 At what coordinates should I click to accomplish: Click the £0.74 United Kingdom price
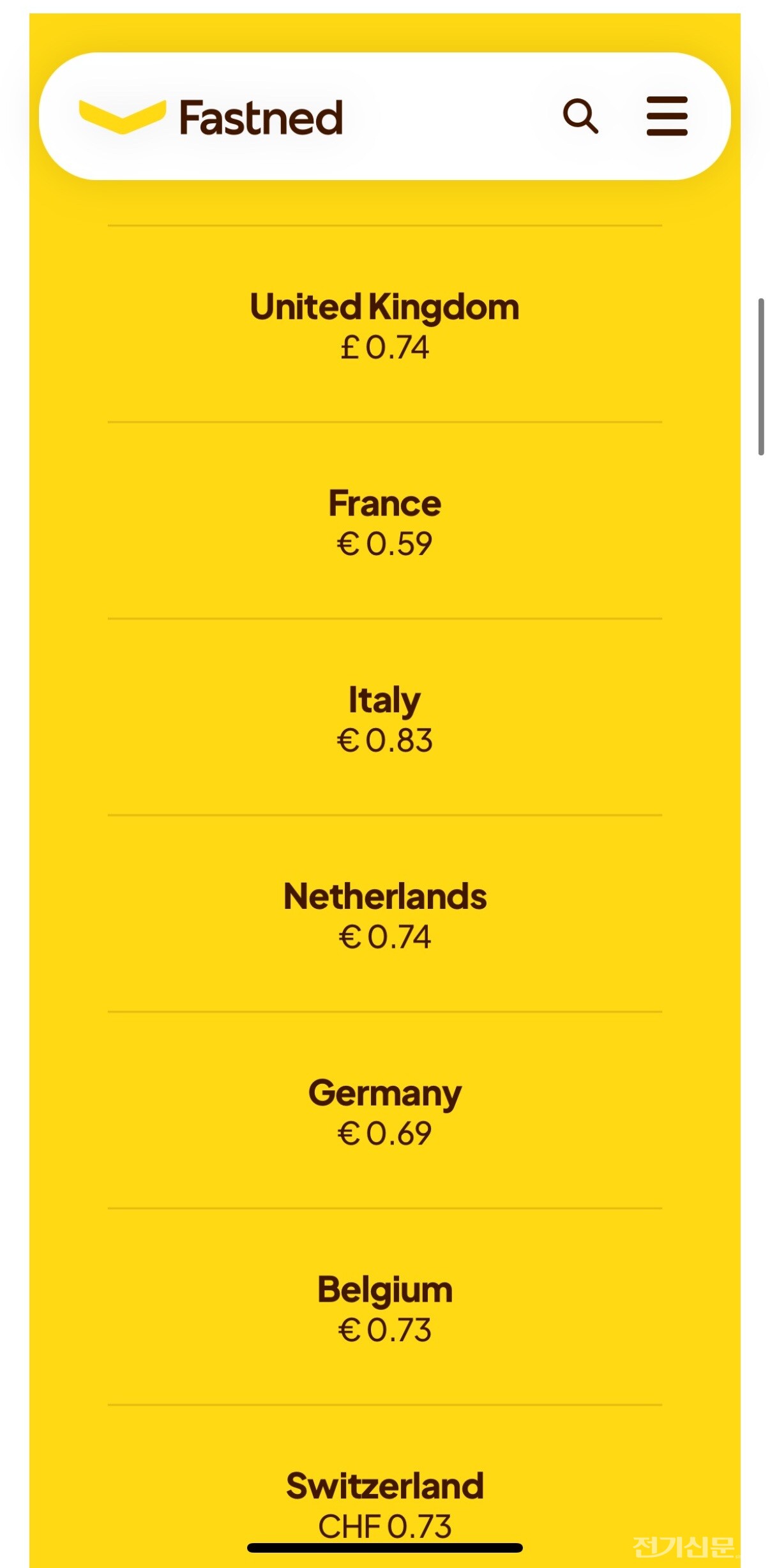tap(384, 348)
